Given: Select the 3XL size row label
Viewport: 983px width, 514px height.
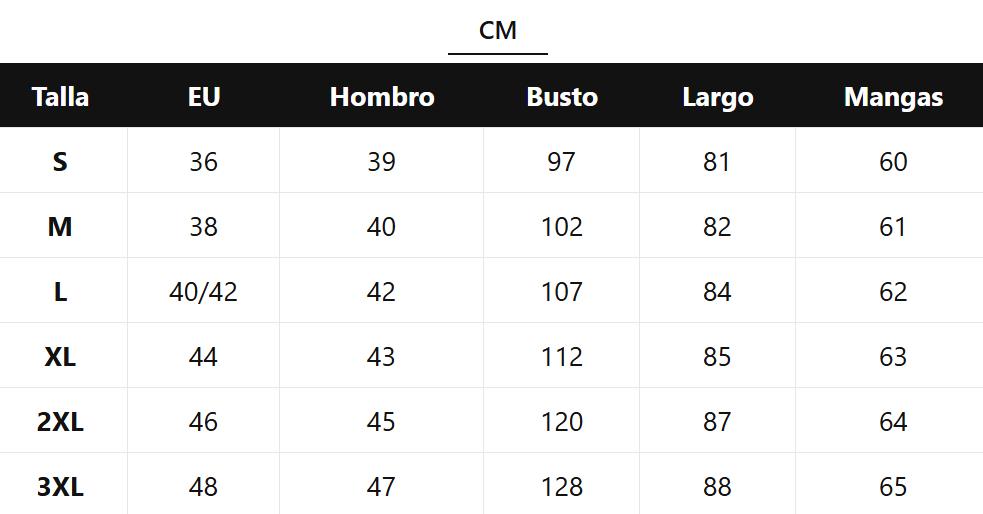Looking at the screenshot, I should point(60,487).
